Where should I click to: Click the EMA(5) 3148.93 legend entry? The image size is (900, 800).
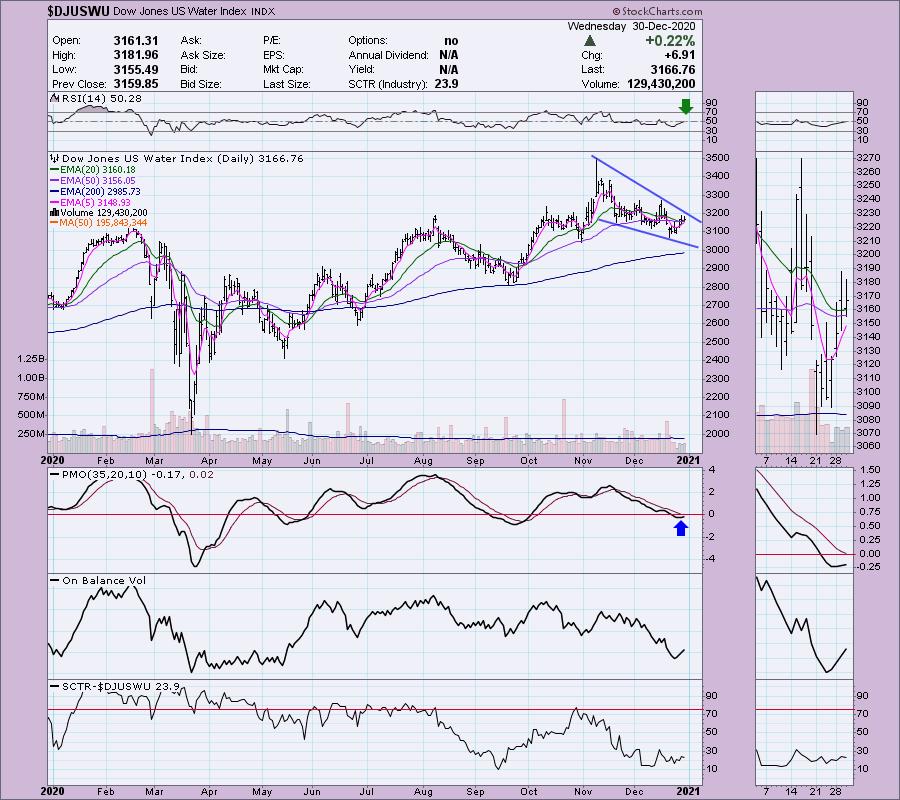pyautogui.click(x=91, y=202)
